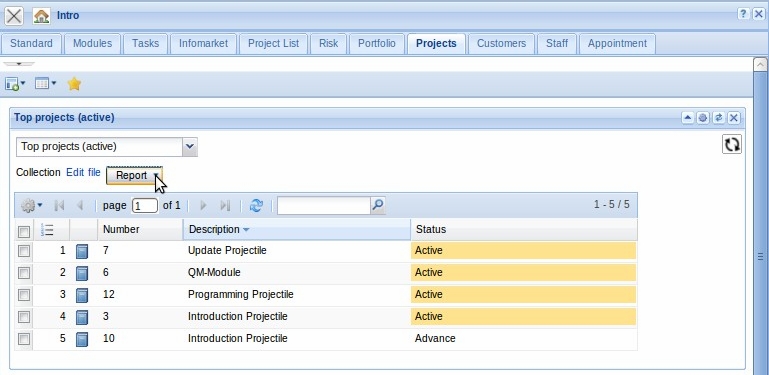Viewport: 769px width, 375px height.
Task: Click the Edit file link
Action: pyautogui.click(x=83, y=173)
